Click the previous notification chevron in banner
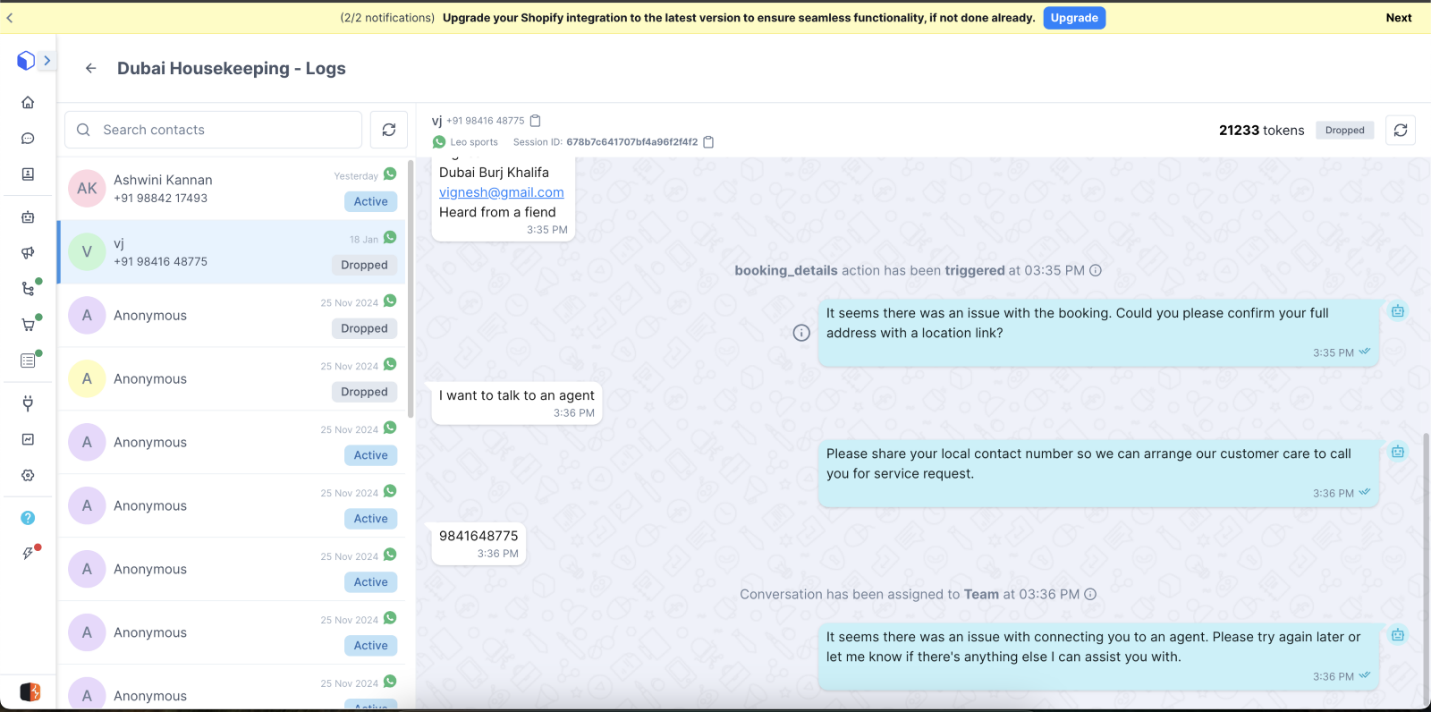1431x712 pixels. [10, 17]
